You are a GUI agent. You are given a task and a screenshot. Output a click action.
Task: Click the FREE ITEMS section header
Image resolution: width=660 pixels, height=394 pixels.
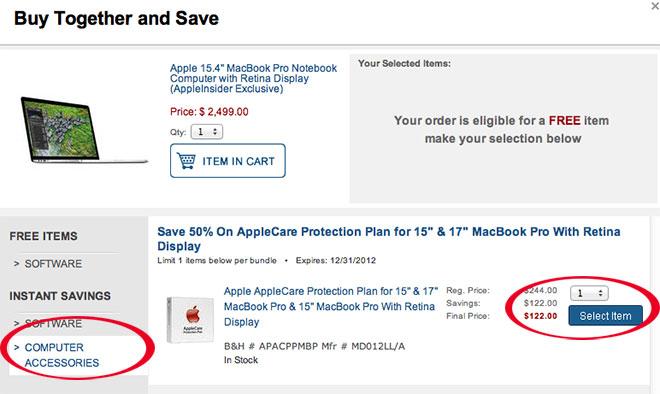click(43, 236)
